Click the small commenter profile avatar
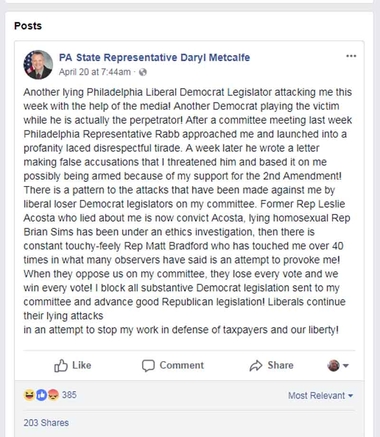 [x=333, y=366]
